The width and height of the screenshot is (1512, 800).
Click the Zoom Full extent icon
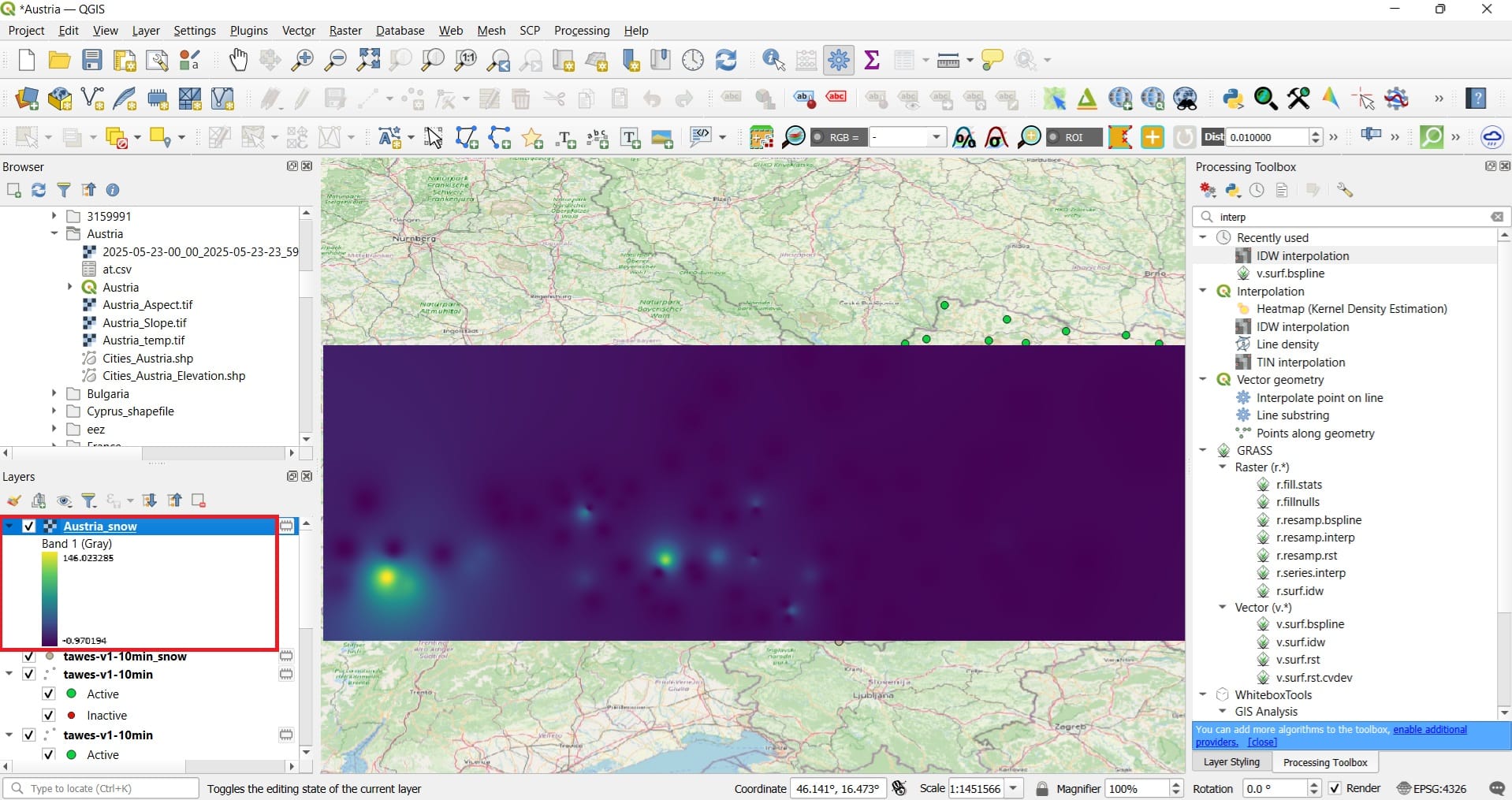368,60
